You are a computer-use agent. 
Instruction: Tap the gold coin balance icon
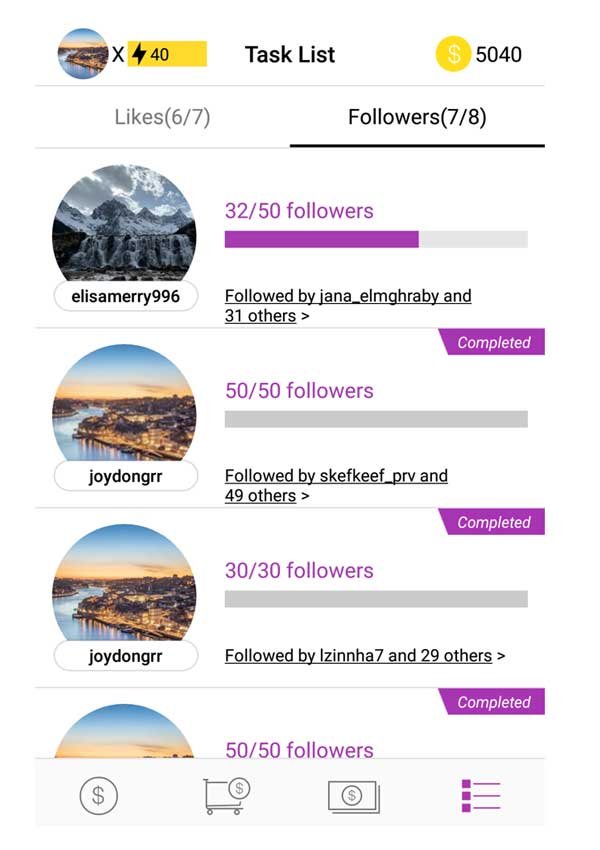453,54
